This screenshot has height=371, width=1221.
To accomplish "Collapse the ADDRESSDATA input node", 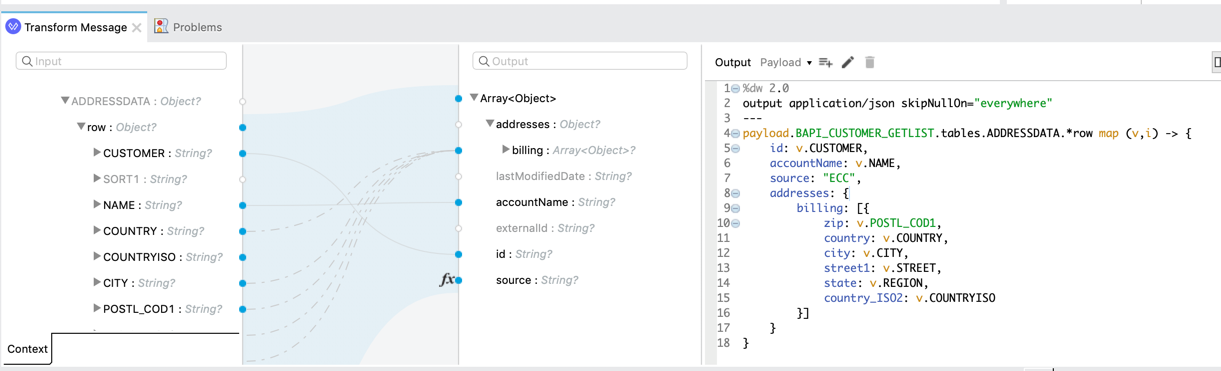I will pyautogui.click(x=65, y=101).
